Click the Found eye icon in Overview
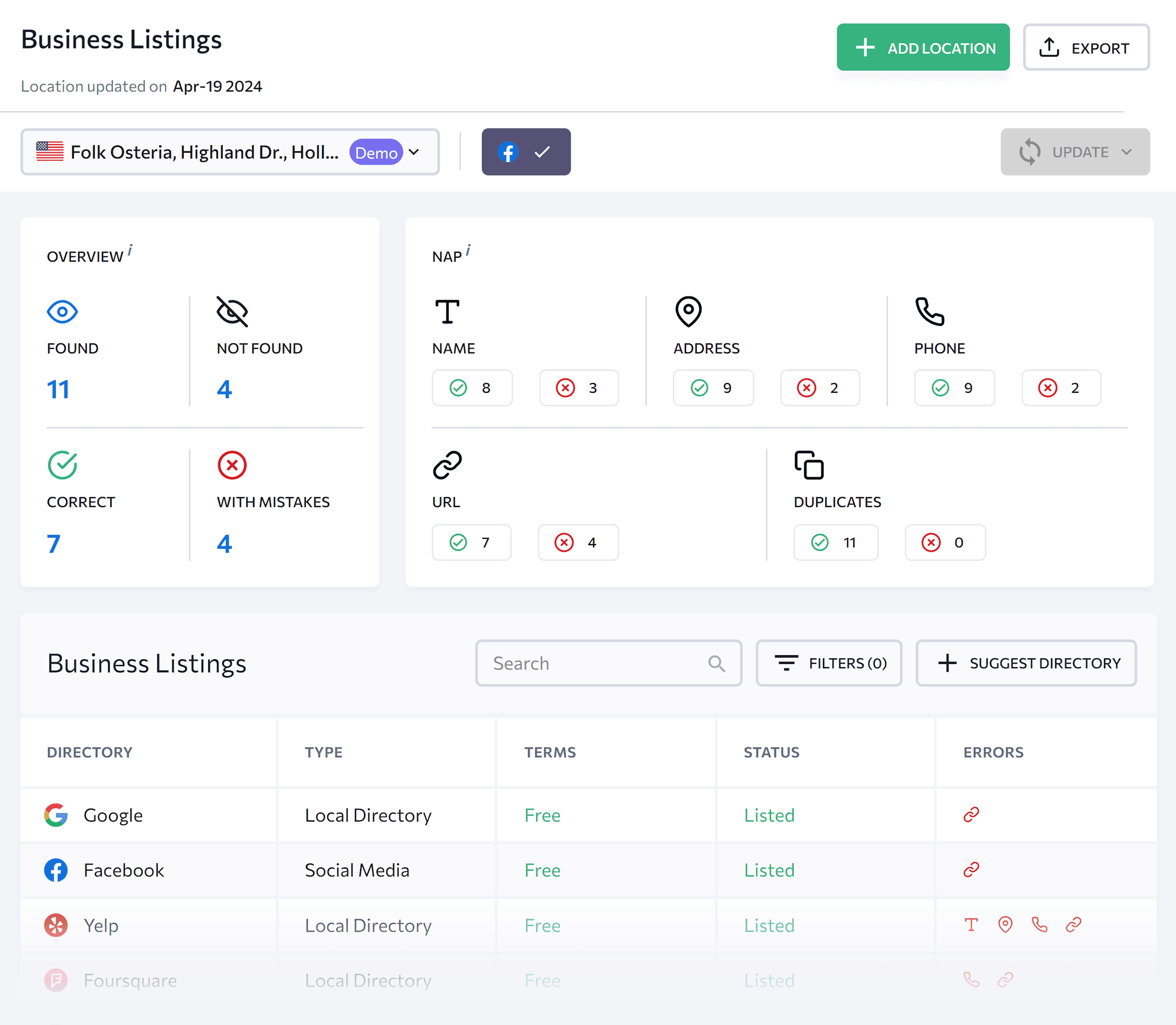The height and width of the screenshot is (1025, 1176). click(62, 312)
